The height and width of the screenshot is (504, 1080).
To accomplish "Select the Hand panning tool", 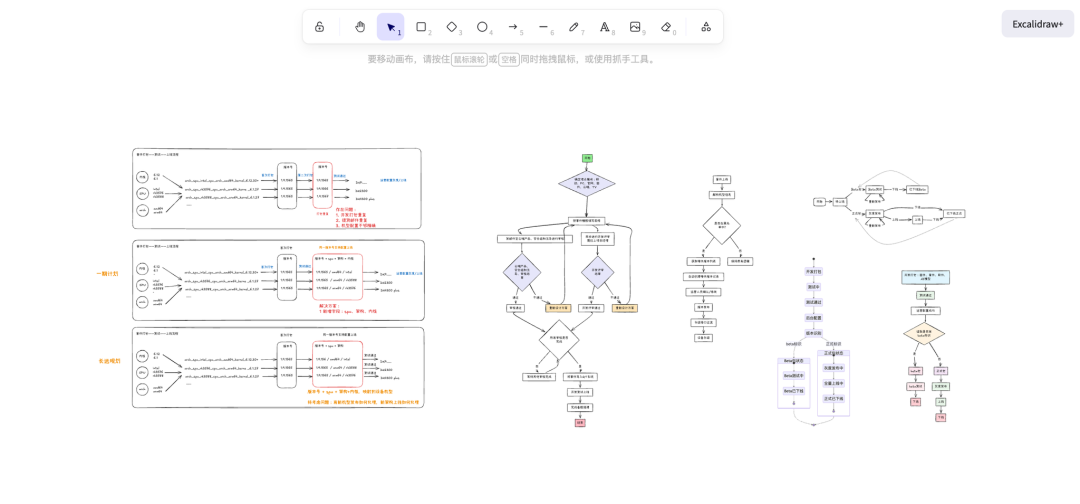I will [x=360, y=27].
